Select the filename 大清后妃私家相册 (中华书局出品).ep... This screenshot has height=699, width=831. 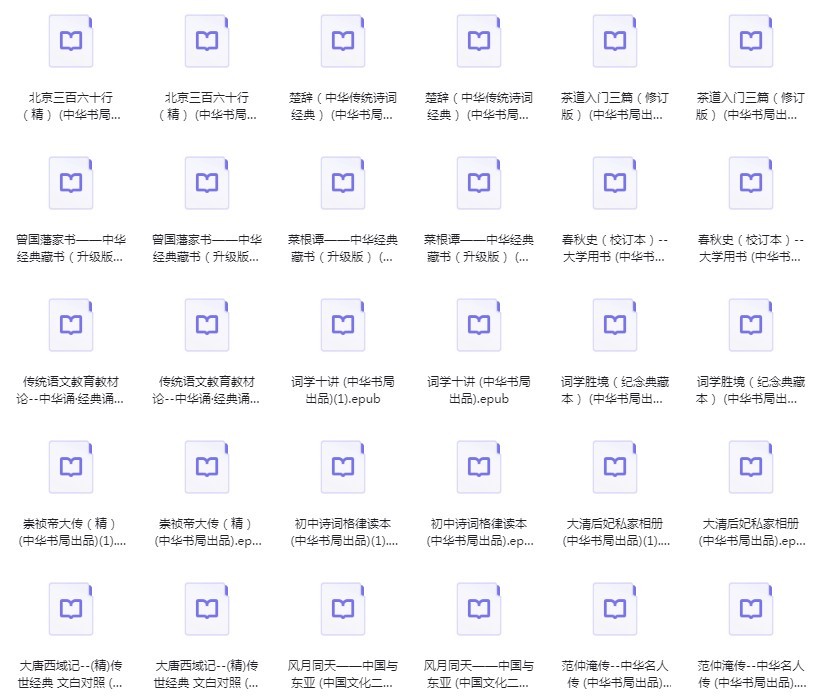(x=751, y=532)
